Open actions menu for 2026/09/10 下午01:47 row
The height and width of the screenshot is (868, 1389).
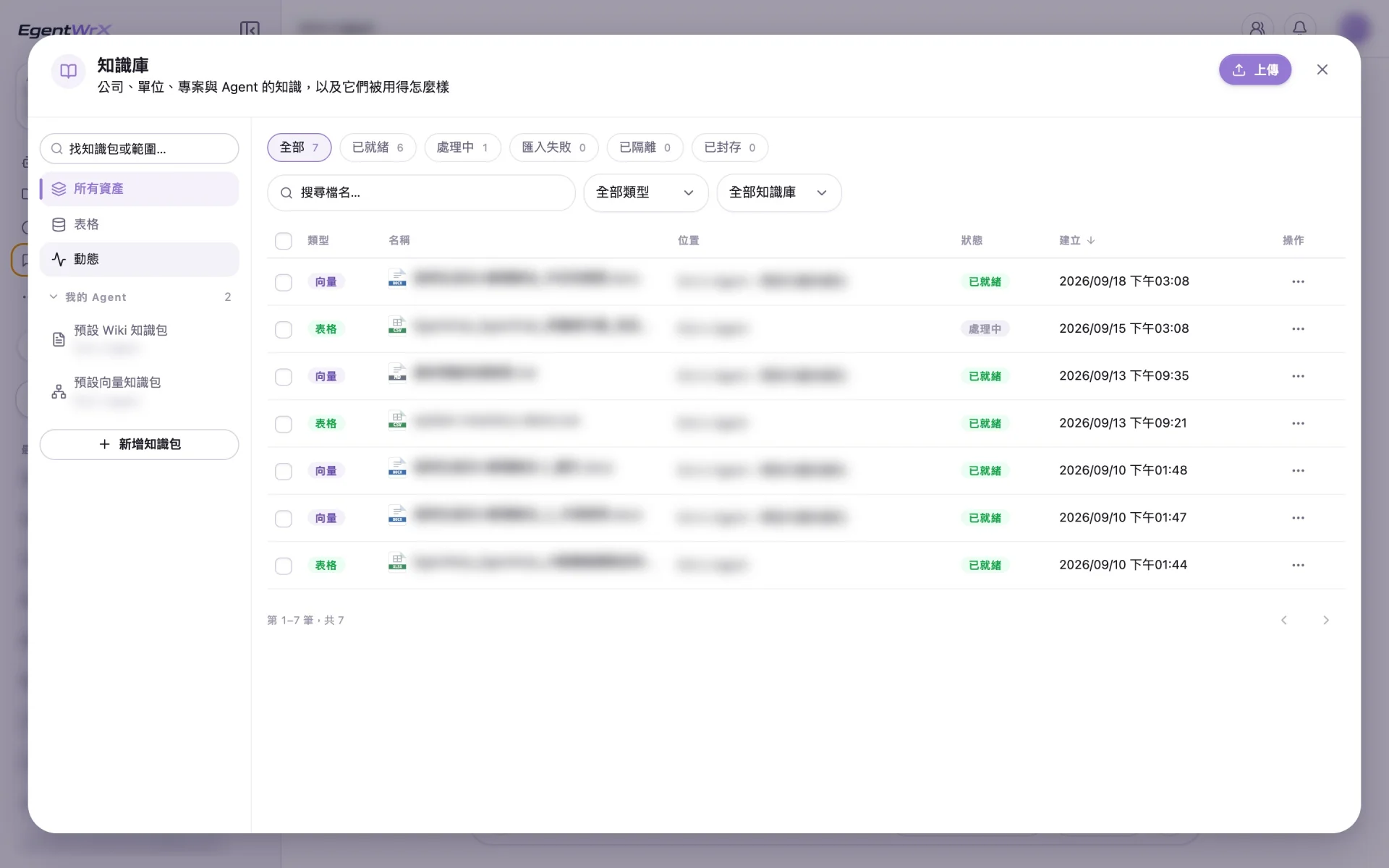pos(1298,518)
